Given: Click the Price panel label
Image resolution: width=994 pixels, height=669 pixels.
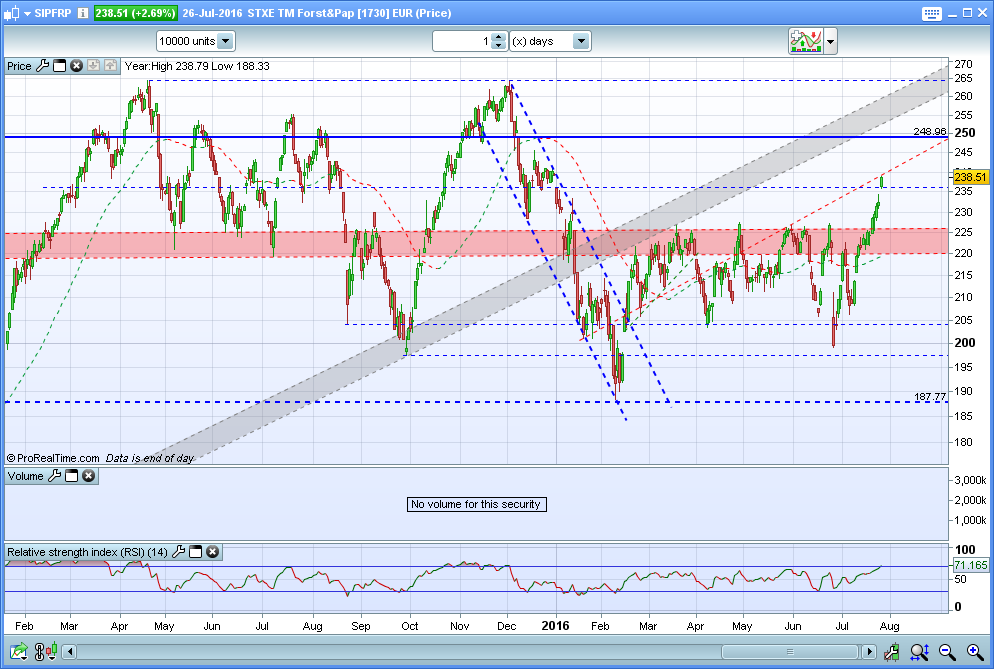Looking at the screenshot, I should (19, 66).
